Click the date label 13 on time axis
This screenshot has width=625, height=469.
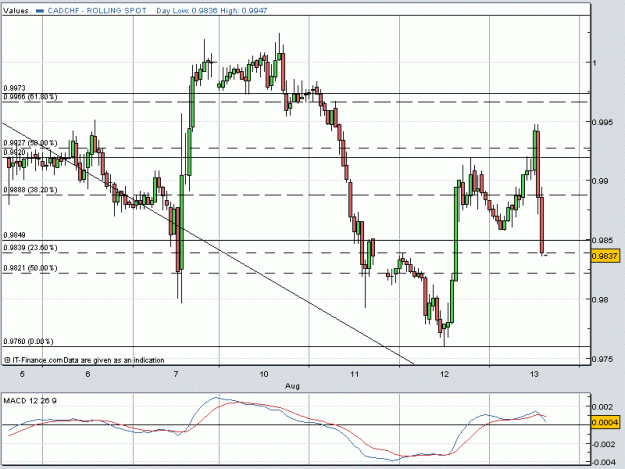coord(534,374)
